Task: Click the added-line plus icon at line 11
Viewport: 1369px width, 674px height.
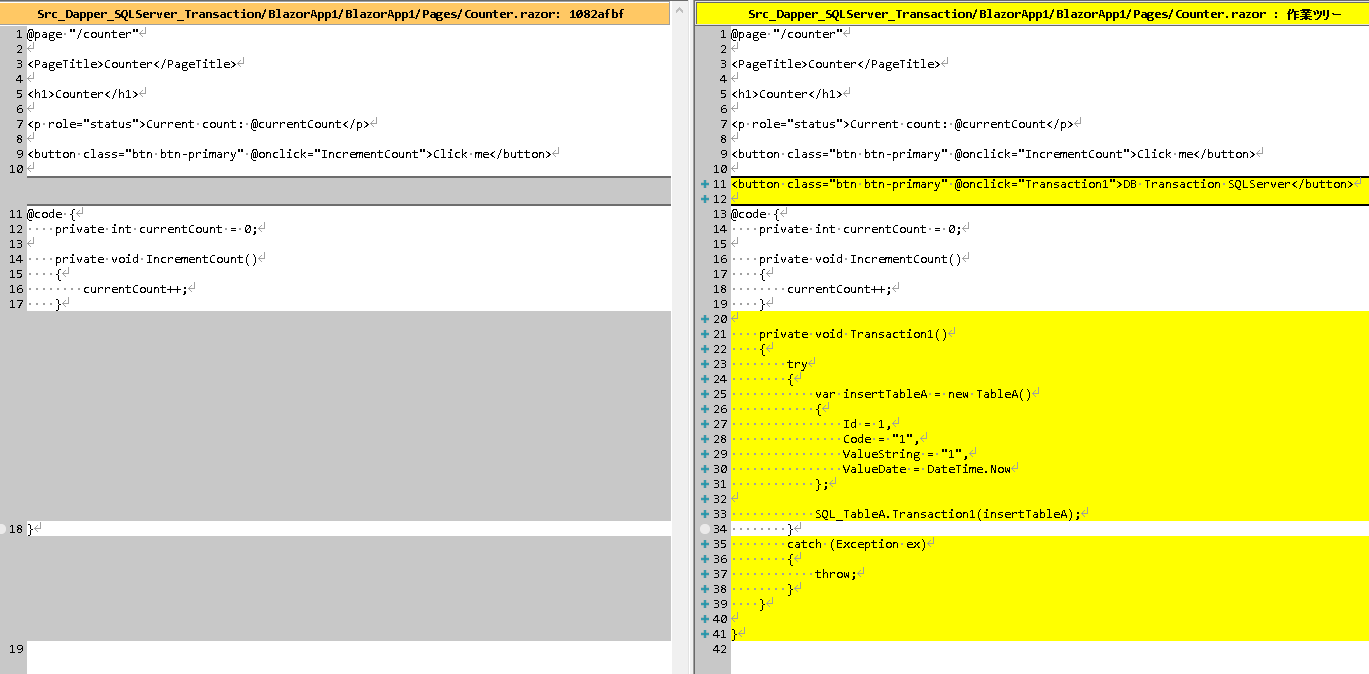Action: [706, 184]
